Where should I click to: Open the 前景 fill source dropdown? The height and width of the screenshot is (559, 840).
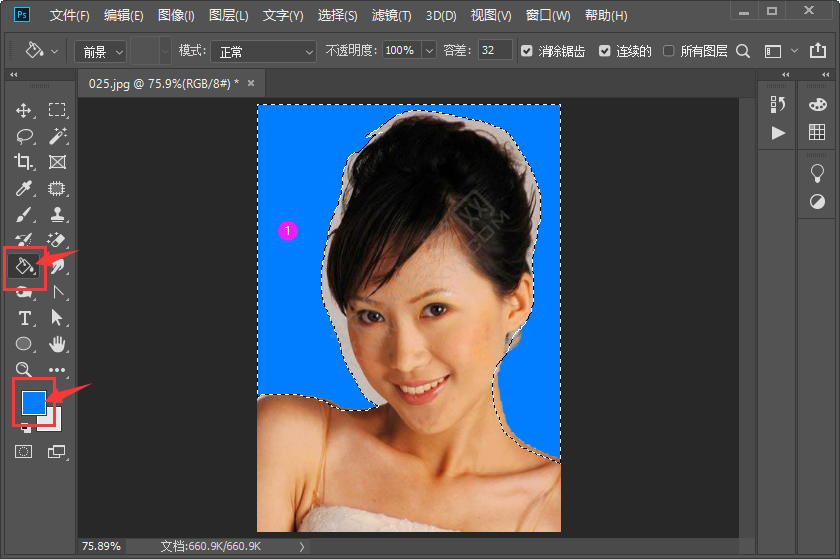point(100,52)
